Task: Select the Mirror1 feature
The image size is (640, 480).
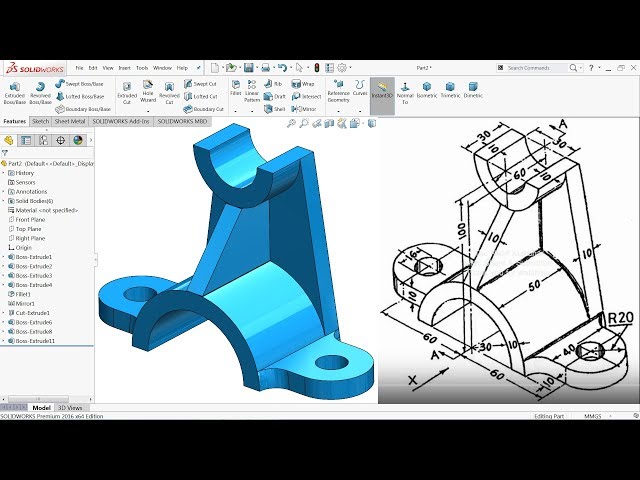Action: tap(21, 304)
